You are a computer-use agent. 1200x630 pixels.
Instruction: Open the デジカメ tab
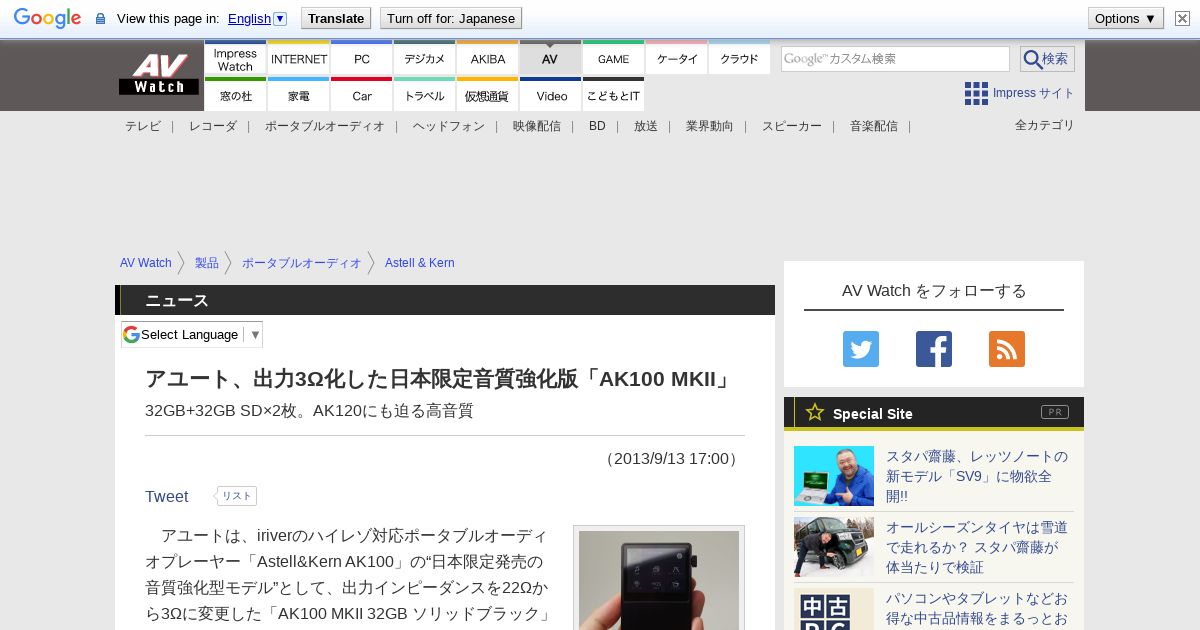click(x=425, y=59)
